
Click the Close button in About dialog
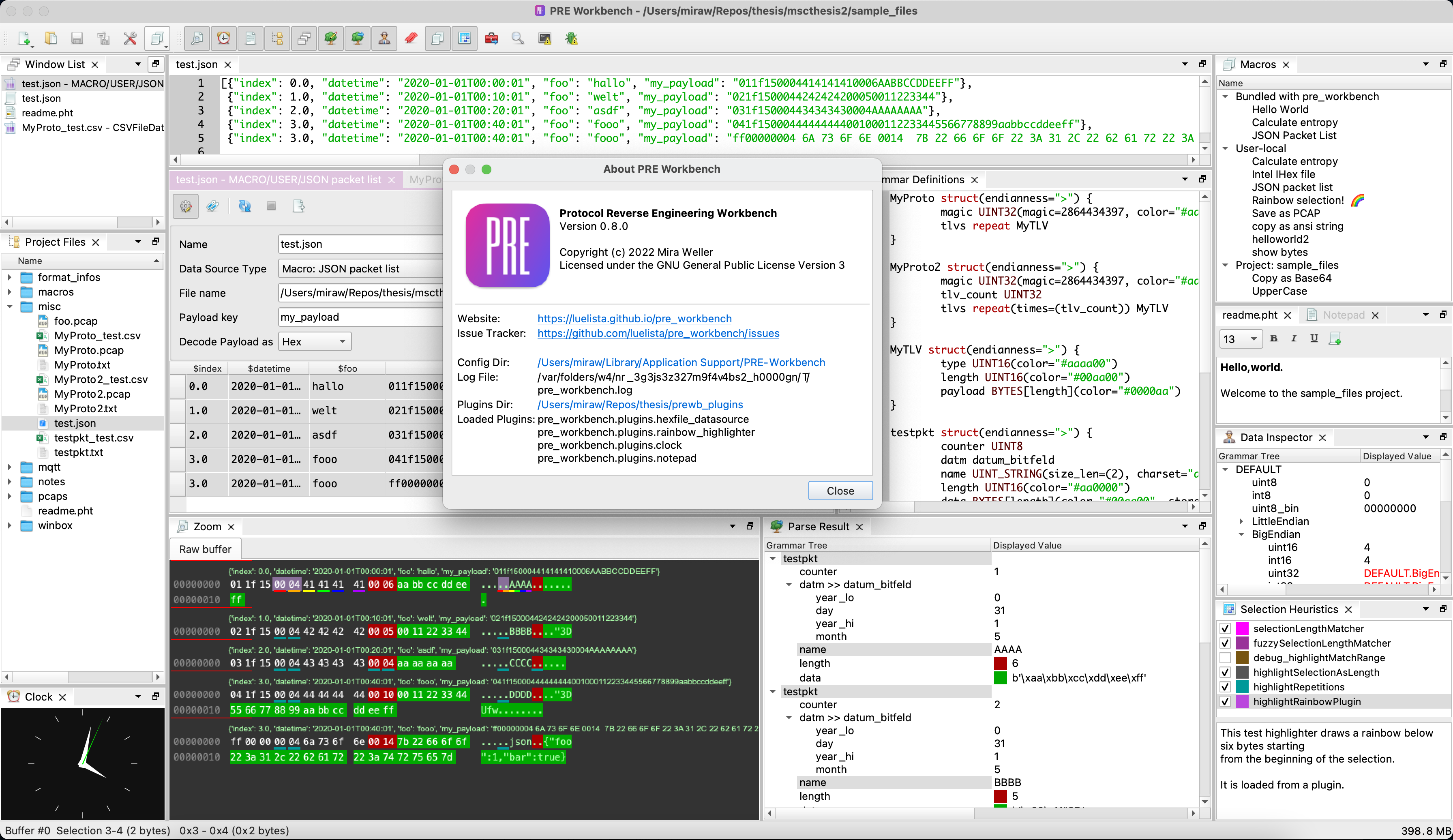click(x=840, y=491)
